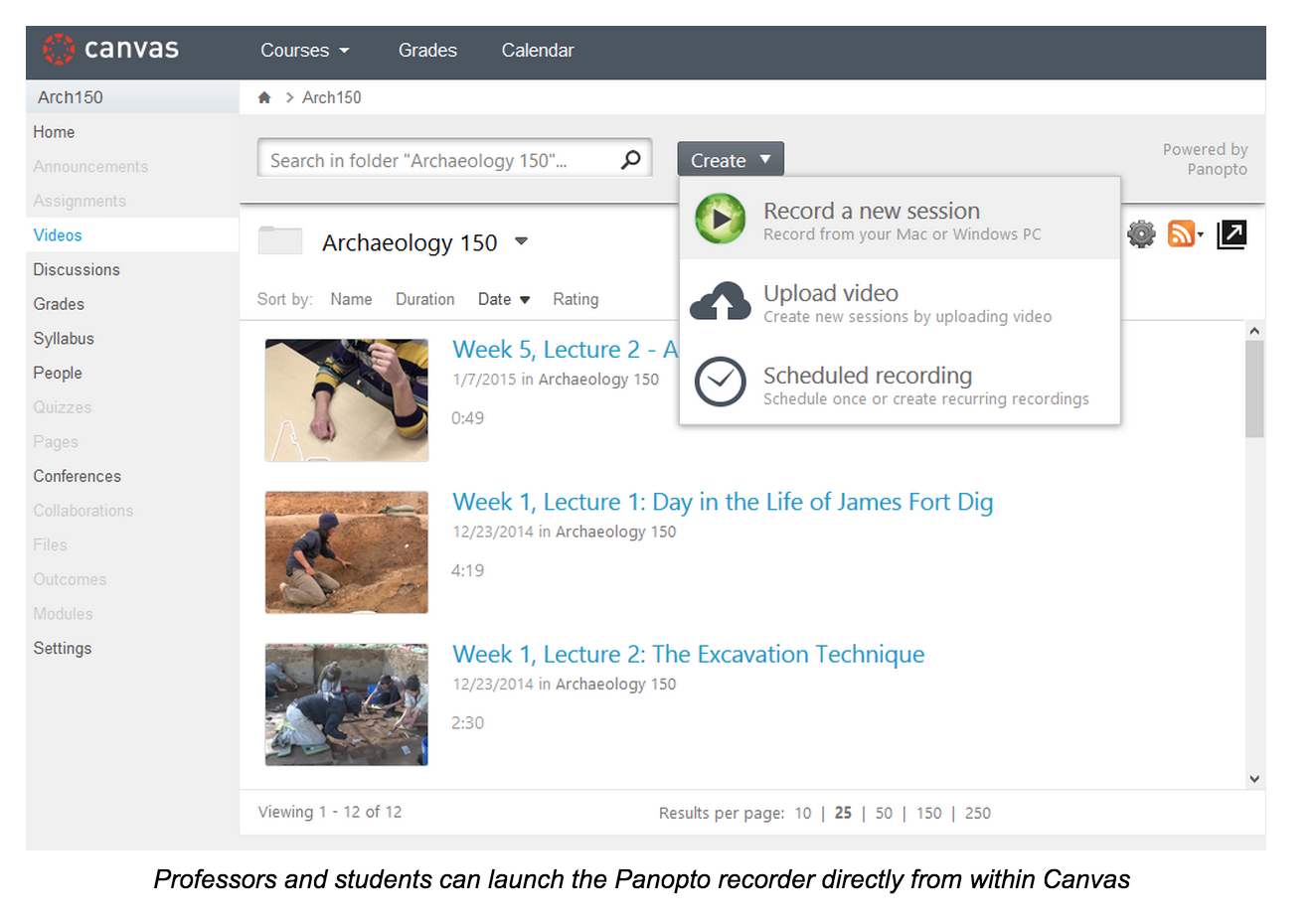Screen dimensions: 1316x924
Task: Open Files in course sidebar
Action: 51,545
